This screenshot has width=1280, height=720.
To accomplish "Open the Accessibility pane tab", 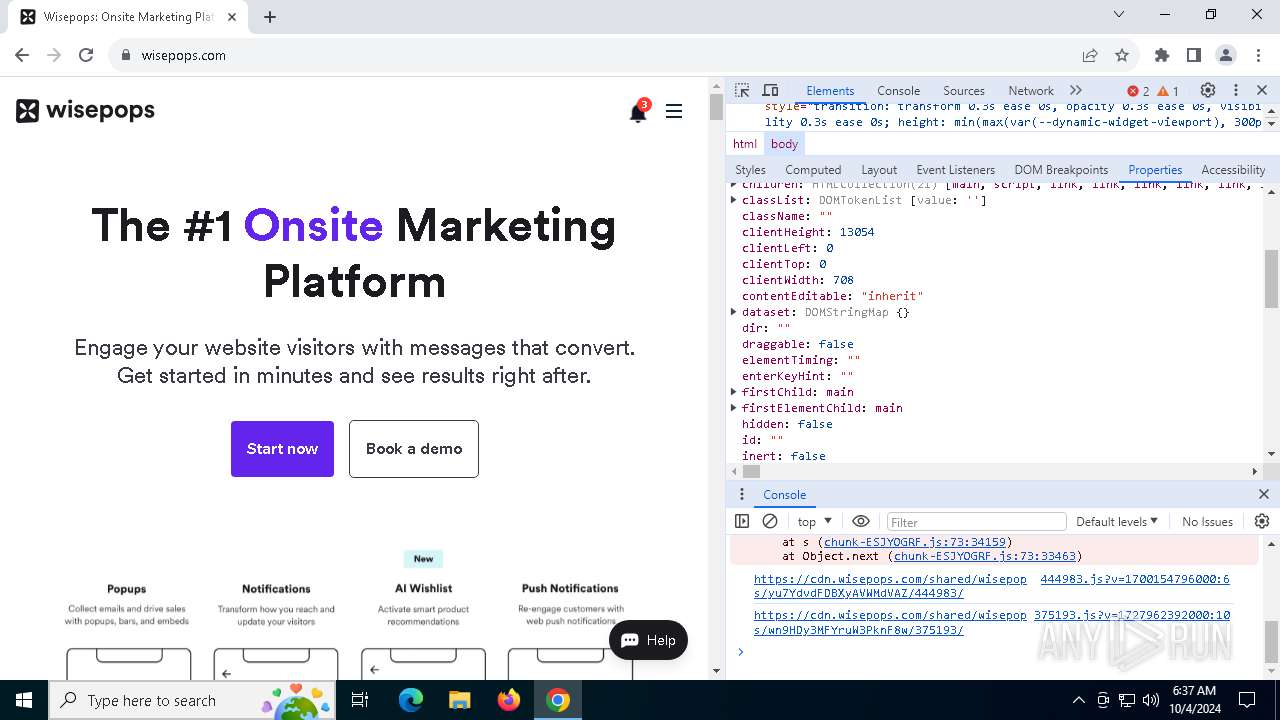I will [1233, 170].
